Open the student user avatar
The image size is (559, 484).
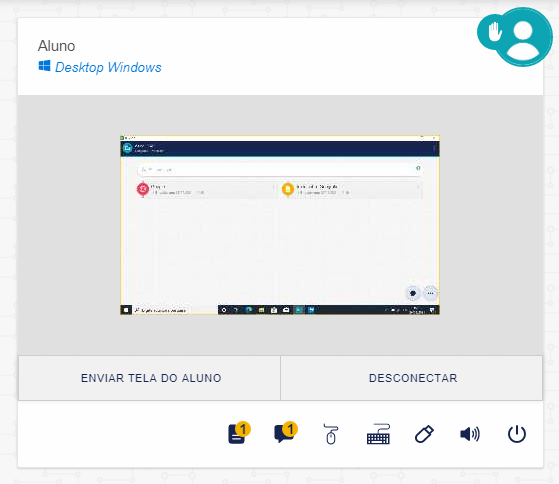pos(523,37)
